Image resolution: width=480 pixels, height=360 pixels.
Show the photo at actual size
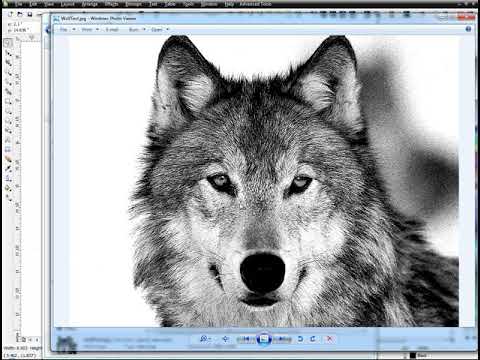(x=225, y=339)
